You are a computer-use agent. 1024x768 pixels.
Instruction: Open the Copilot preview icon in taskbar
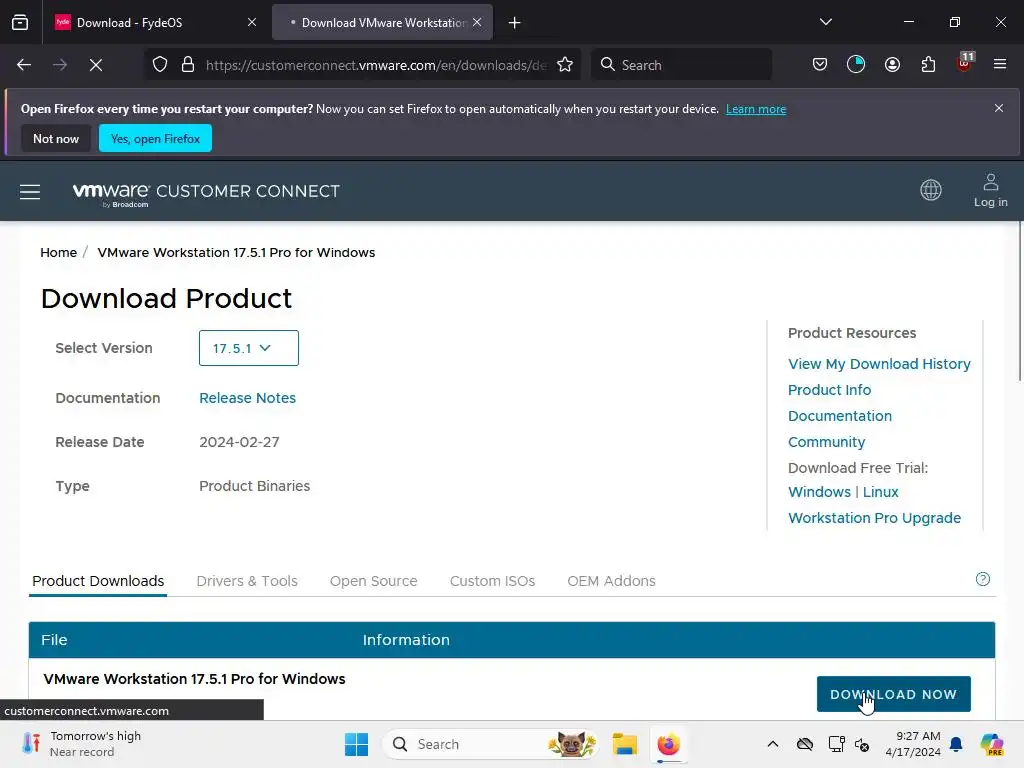pos(992,744)
